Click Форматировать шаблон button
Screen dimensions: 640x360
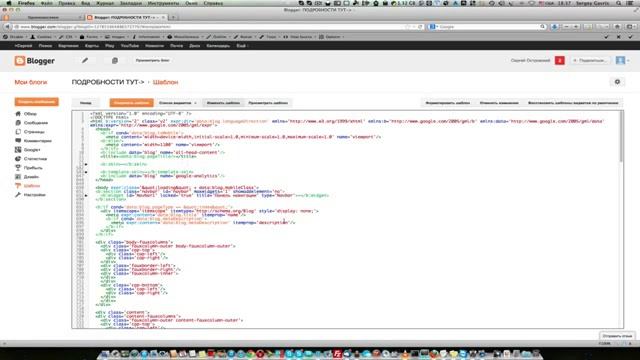(x=448, y=103)
